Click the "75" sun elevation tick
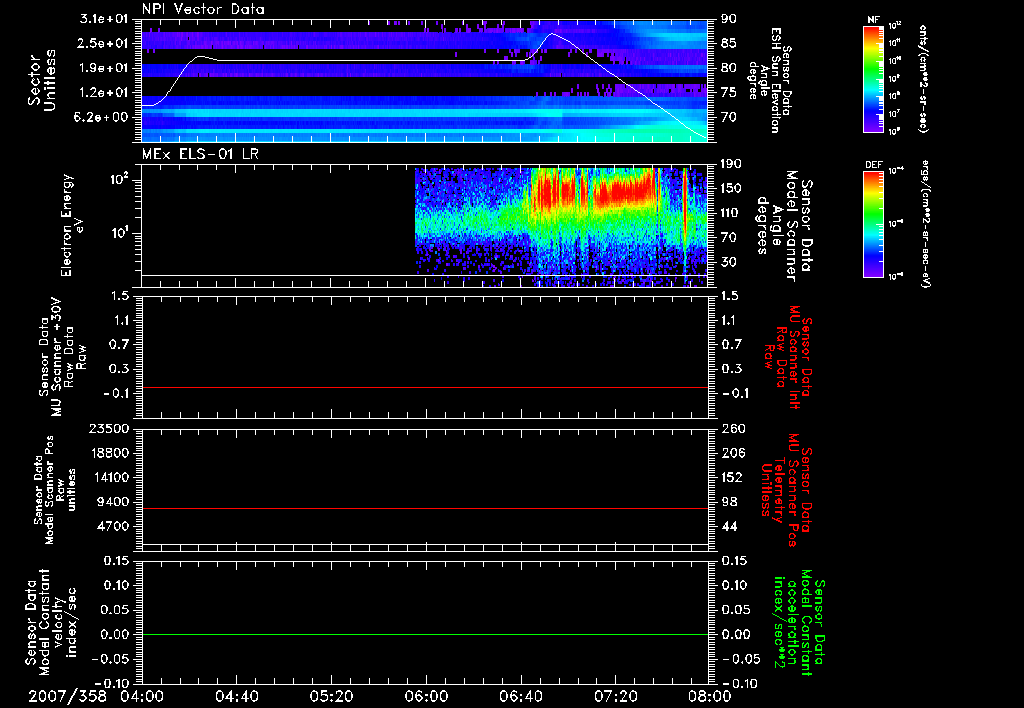Screen dimensions: 1024x708 (728, 93)
